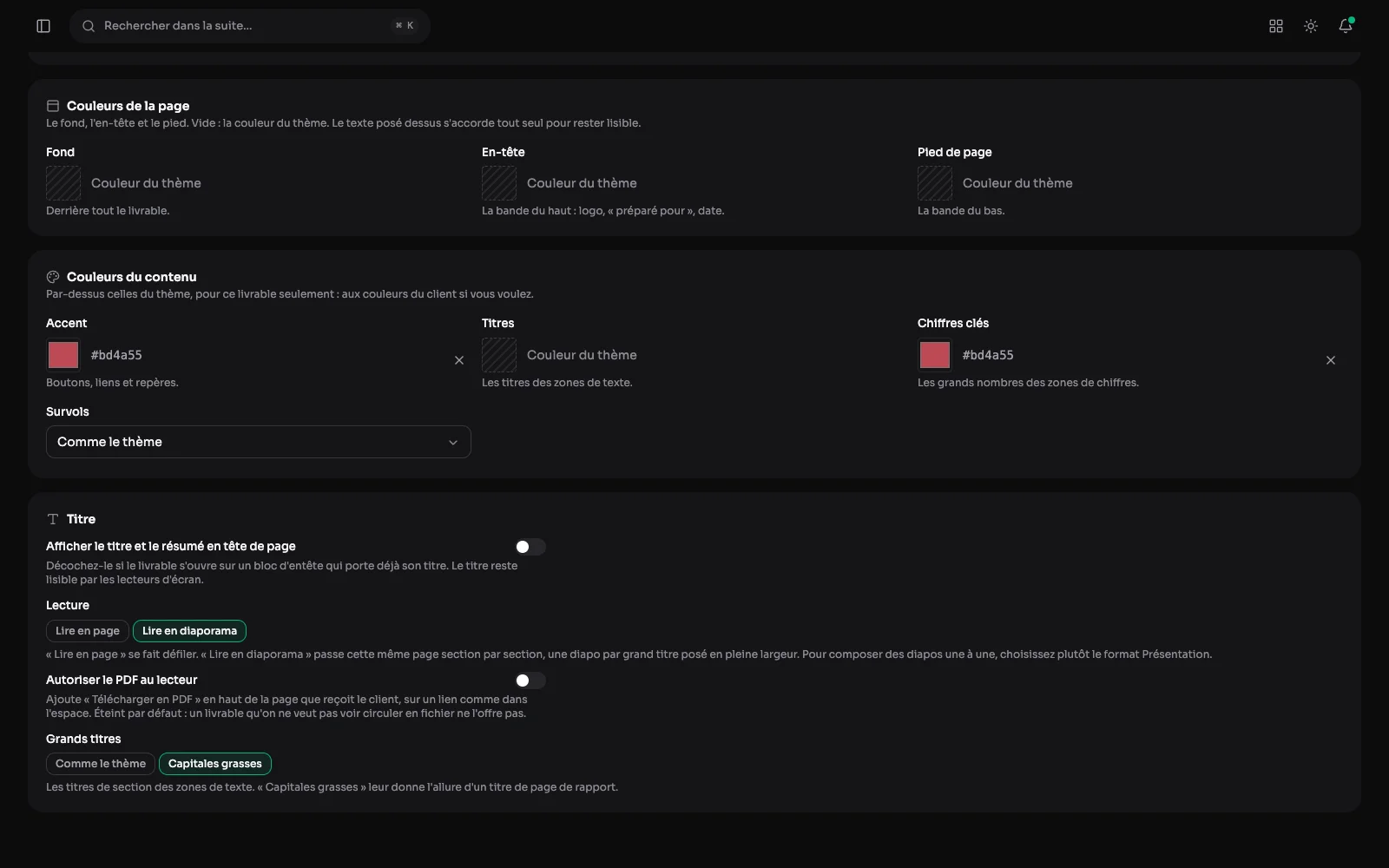Click the Chiffres clés hex value field
Image resolution: width=1389 pixels, height=868 pixels.
coord(988,355)
